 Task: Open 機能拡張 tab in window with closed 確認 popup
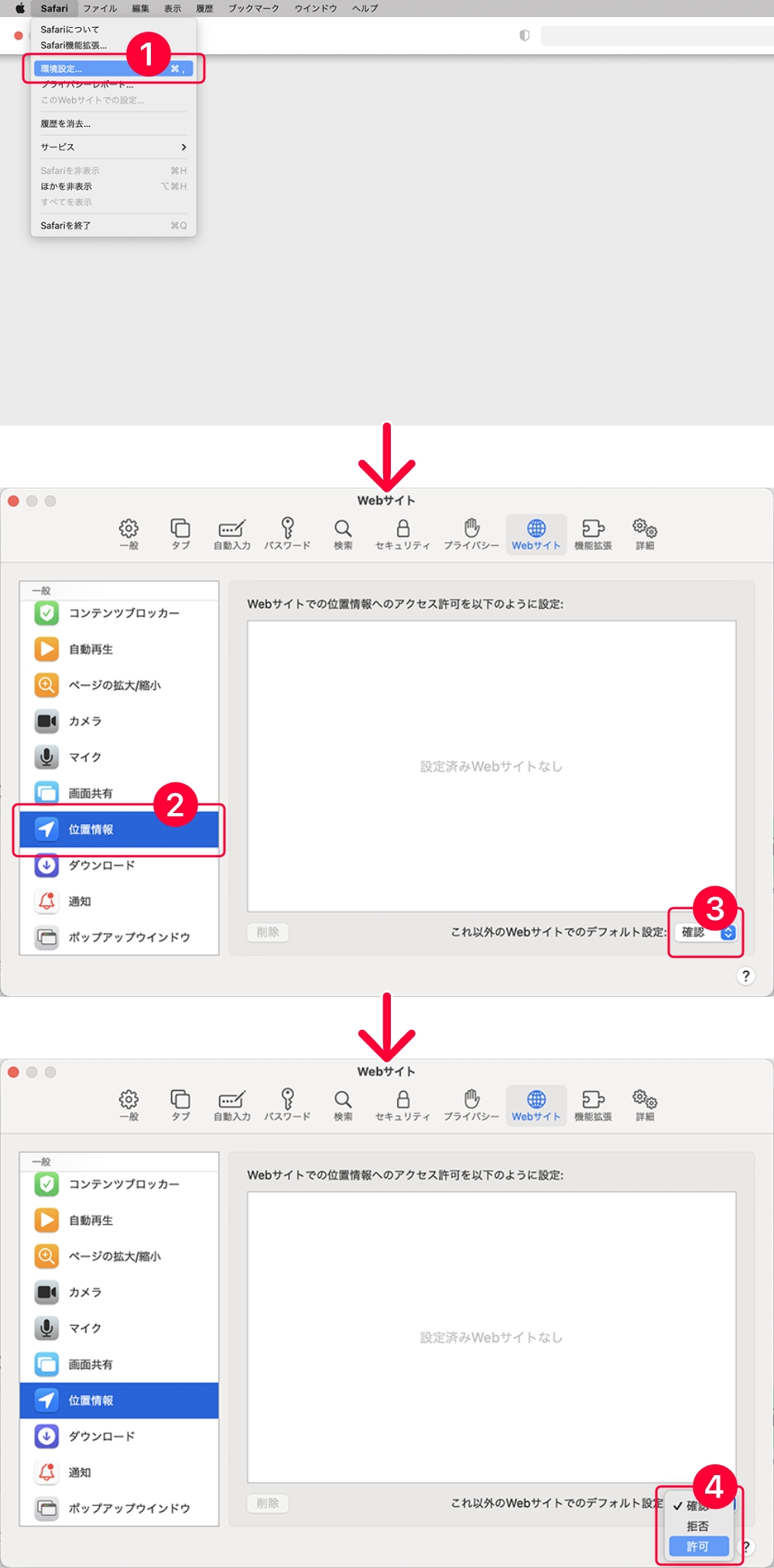(x=593, y=534)
